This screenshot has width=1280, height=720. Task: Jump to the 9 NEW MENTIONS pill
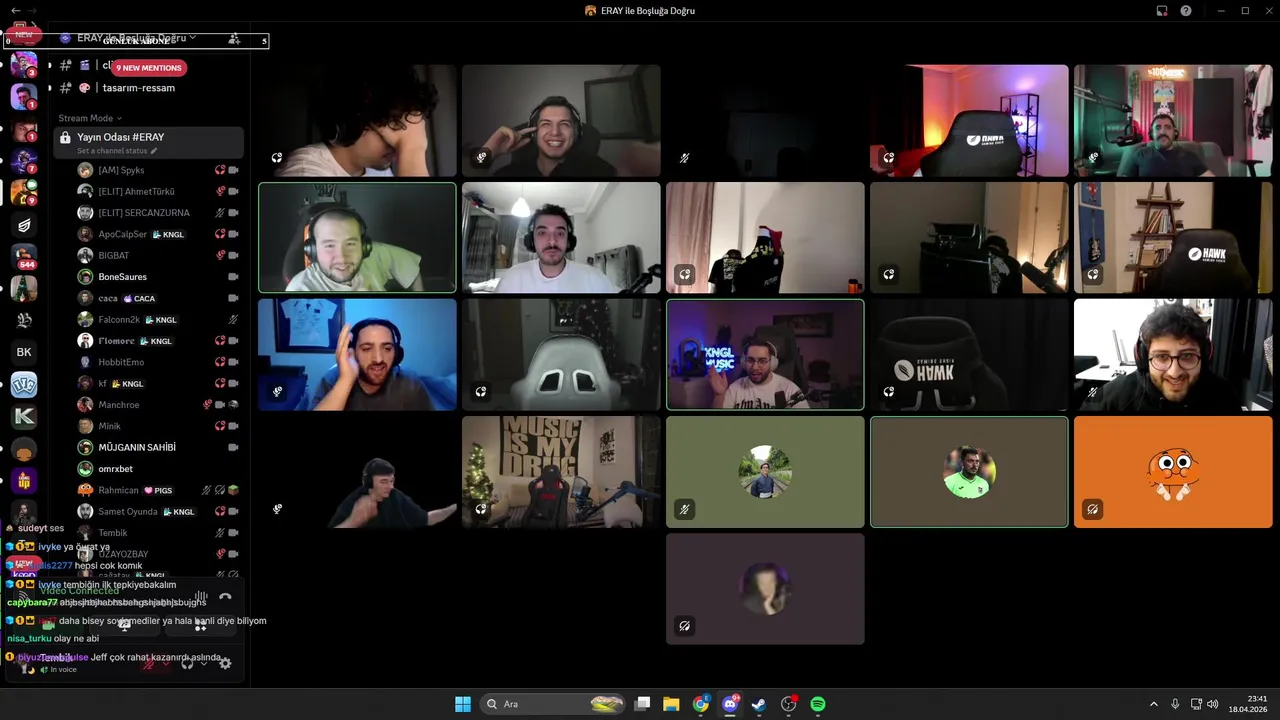tap(149, 68)
